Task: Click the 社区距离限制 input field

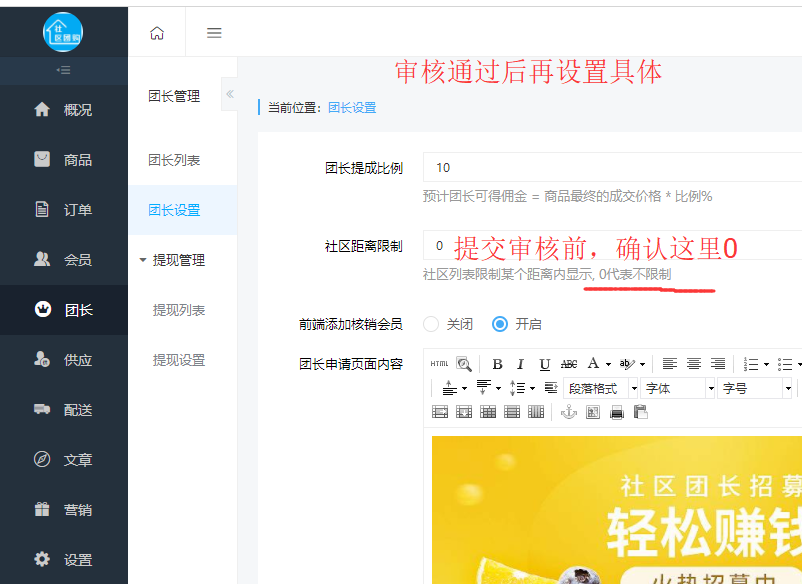Action: (x=612, y=245)
